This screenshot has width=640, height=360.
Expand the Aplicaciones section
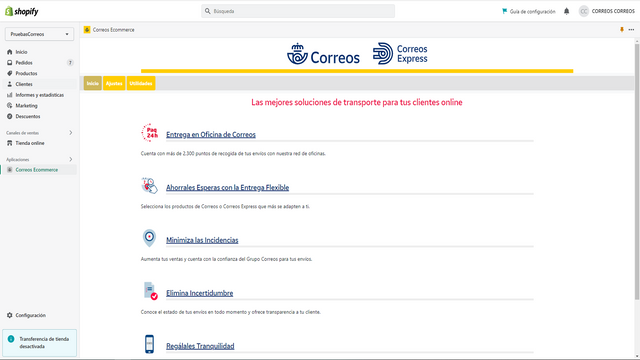point(71,160)
